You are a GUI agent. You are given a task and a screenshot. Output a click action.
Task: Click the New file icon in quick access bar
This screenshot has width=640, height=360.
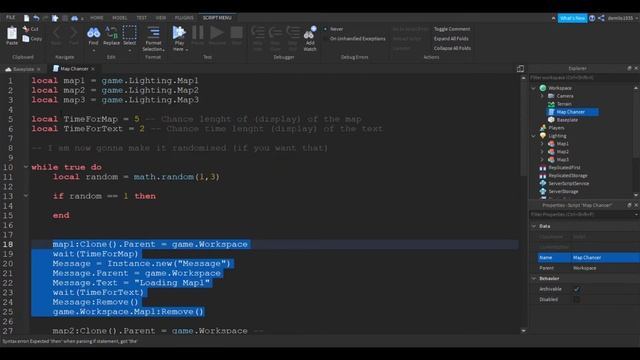pos(27,18)
